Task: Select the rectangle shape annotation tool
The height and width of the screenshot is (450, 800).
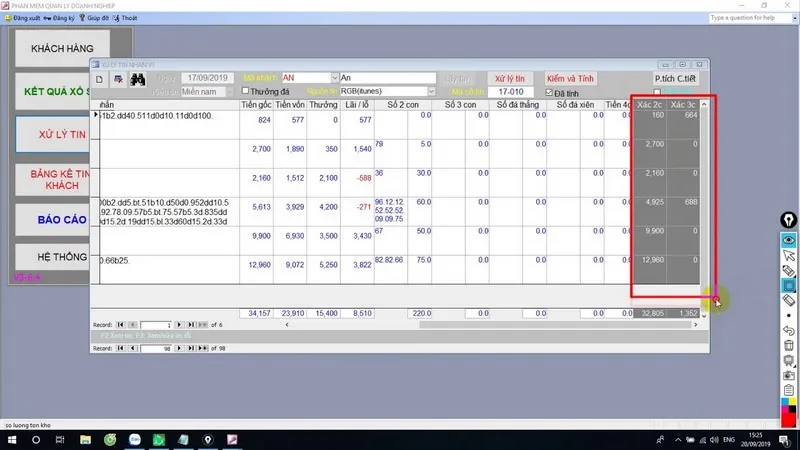Action: pos(788,285)
